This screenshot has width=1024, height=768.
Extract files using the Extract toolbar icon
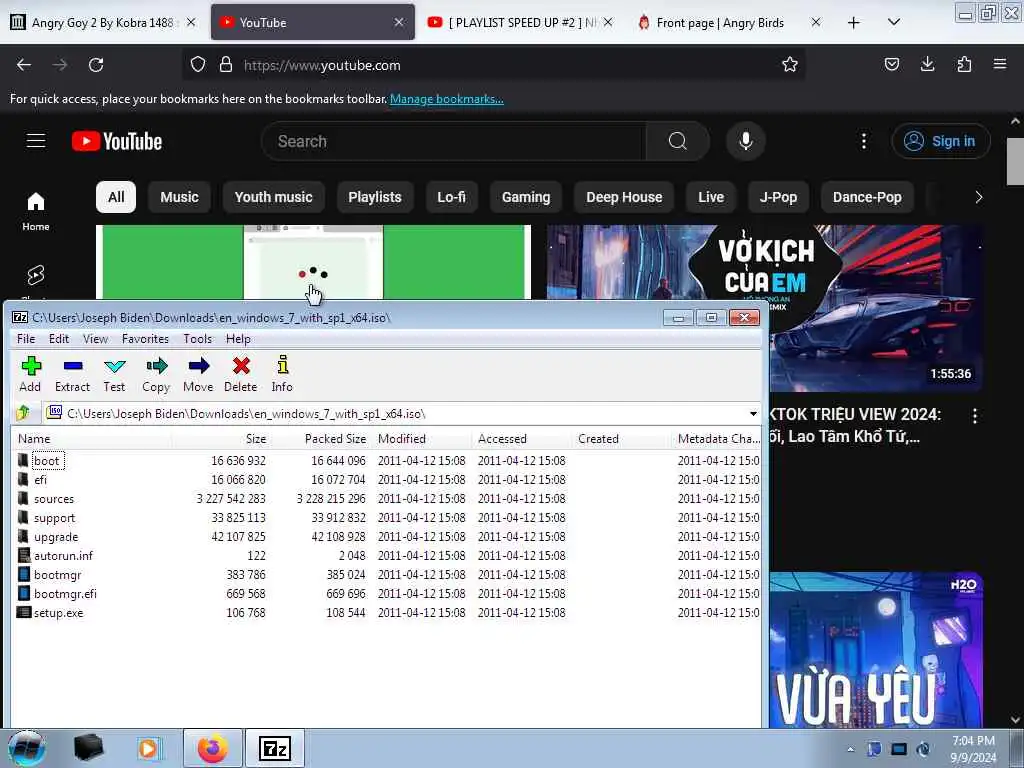coord(72,374)
